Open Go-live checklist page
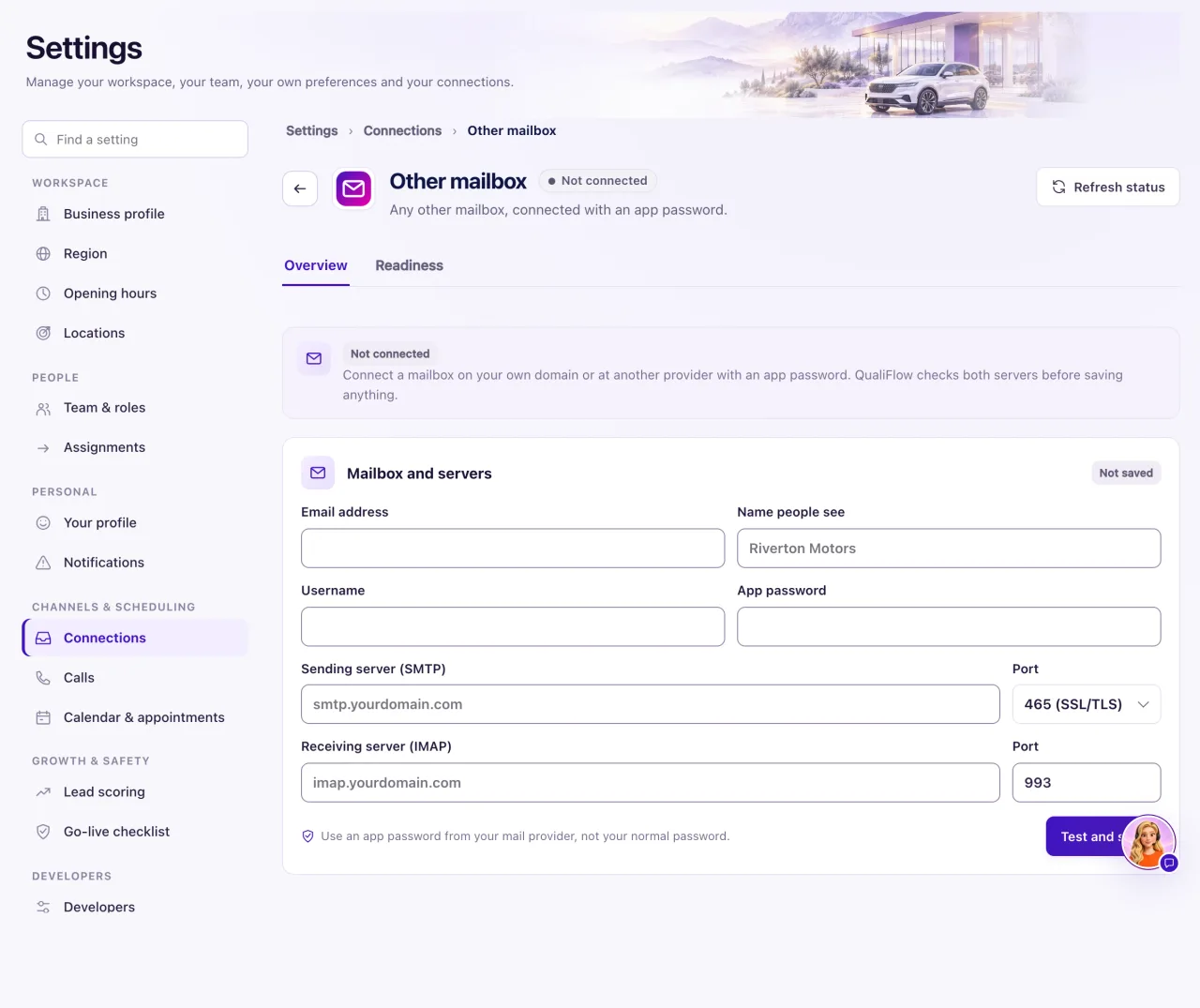This screenshot has width=1200, height=1008. click(x=135, y=832)
